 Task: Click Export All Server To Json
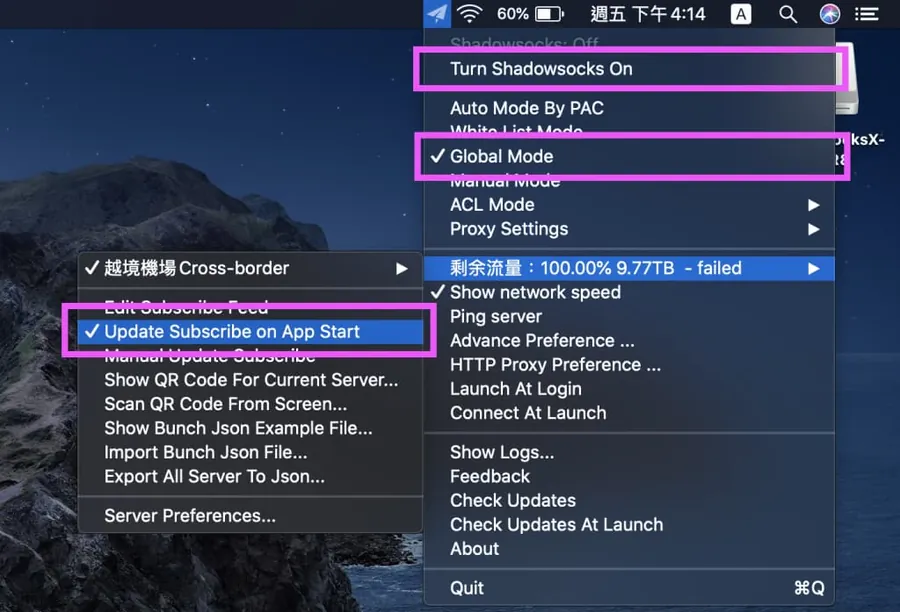coord(250,477)
